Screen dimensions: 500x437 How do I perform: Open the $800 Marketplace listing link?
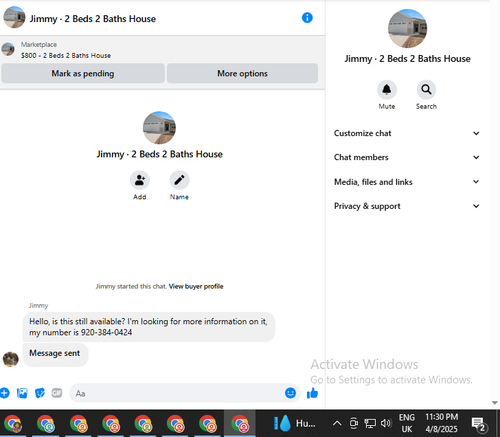coord(66,55)
